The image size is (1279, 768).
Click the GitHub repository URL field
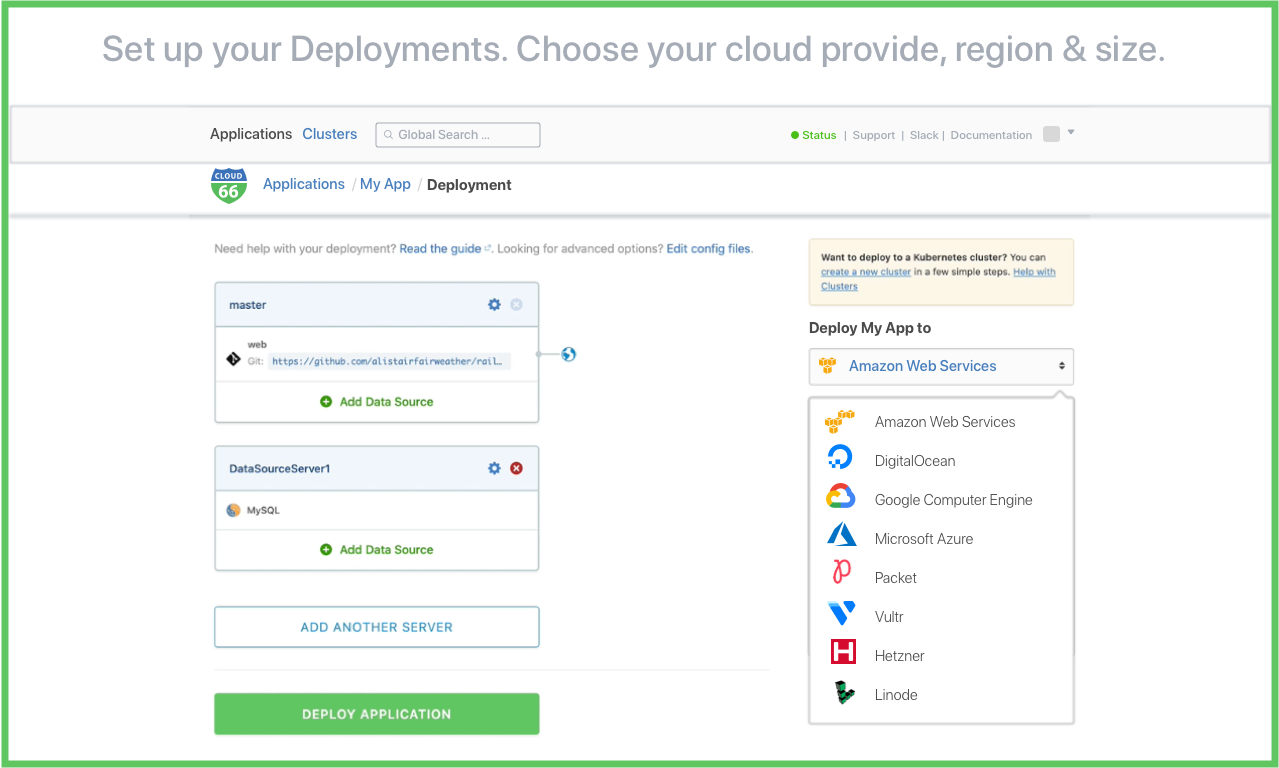click(x=389, y=361)
